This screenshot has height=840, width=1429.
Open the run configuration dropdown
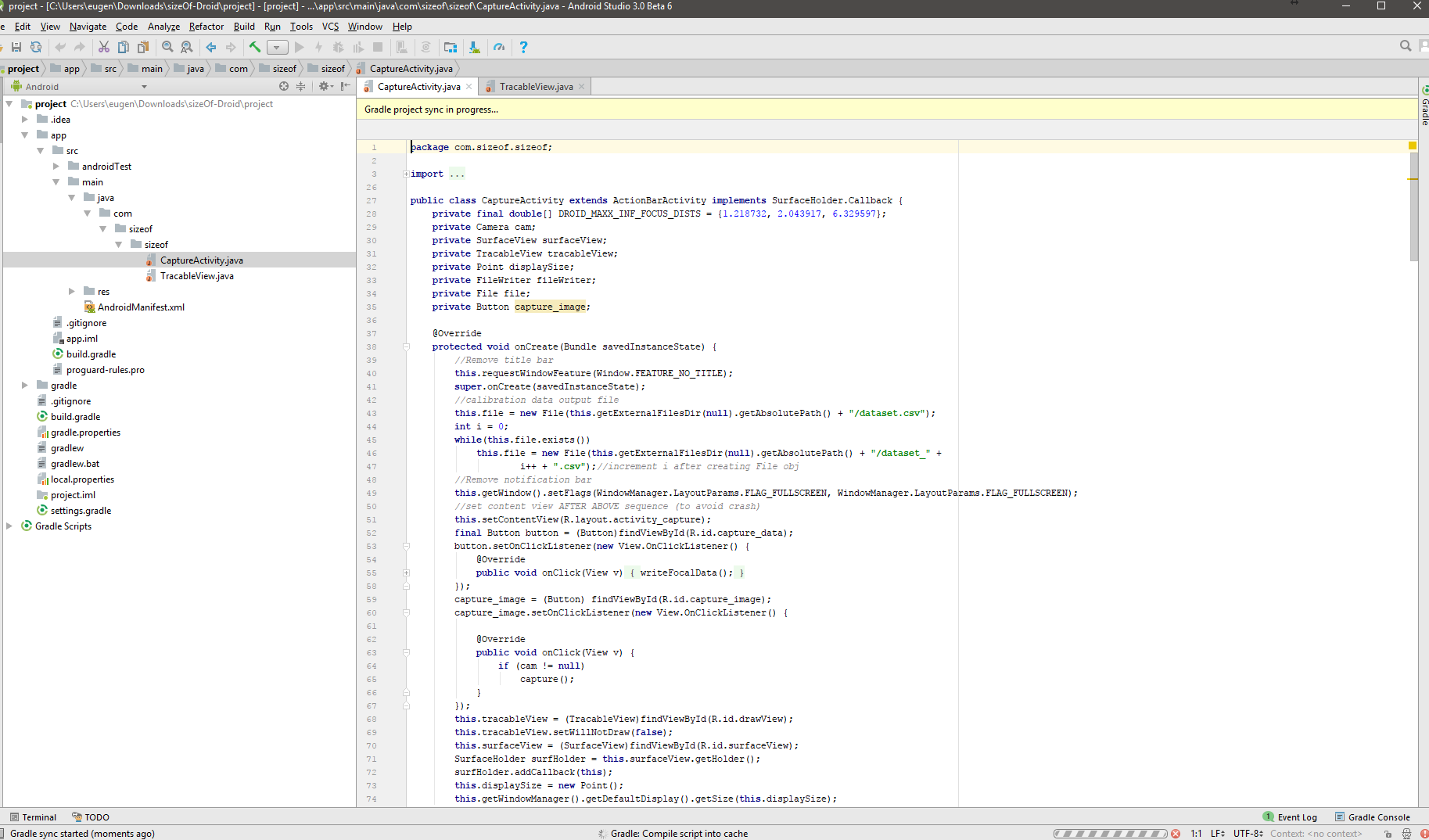(x=277, y=48)
